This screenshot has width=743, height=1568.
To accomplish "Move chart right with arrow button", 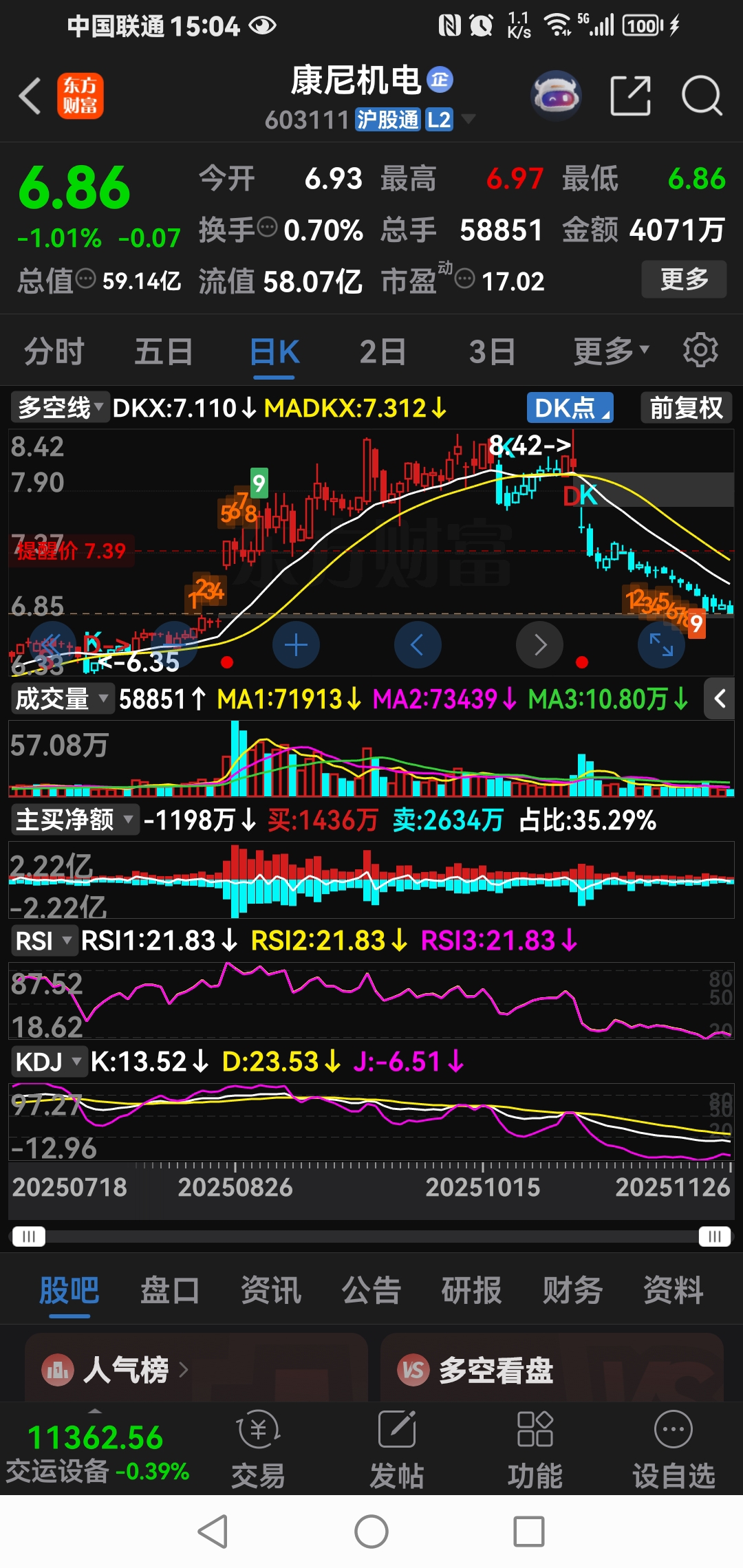I will pos(539,644).
